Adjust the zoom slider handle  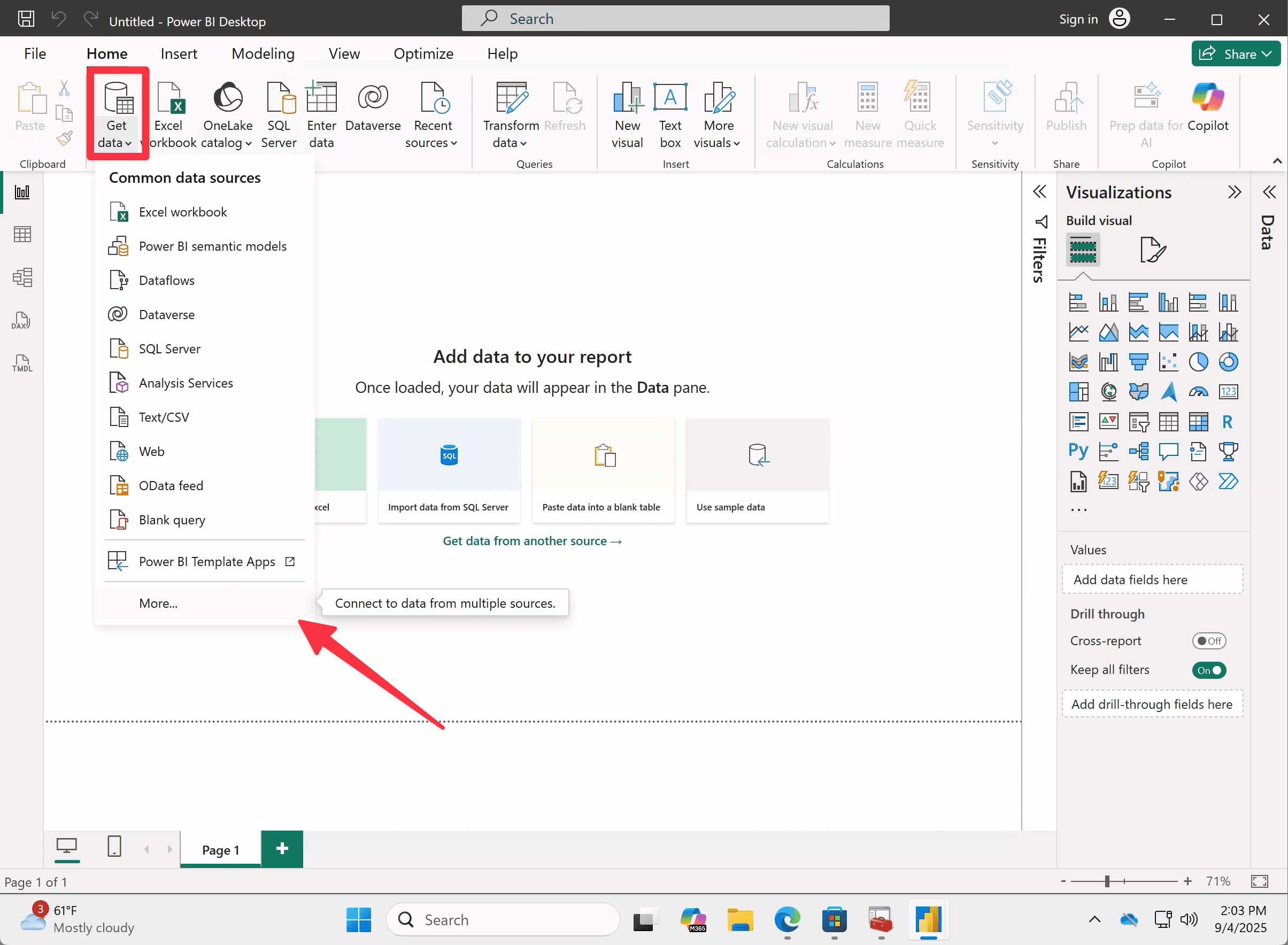(1107, 881)
